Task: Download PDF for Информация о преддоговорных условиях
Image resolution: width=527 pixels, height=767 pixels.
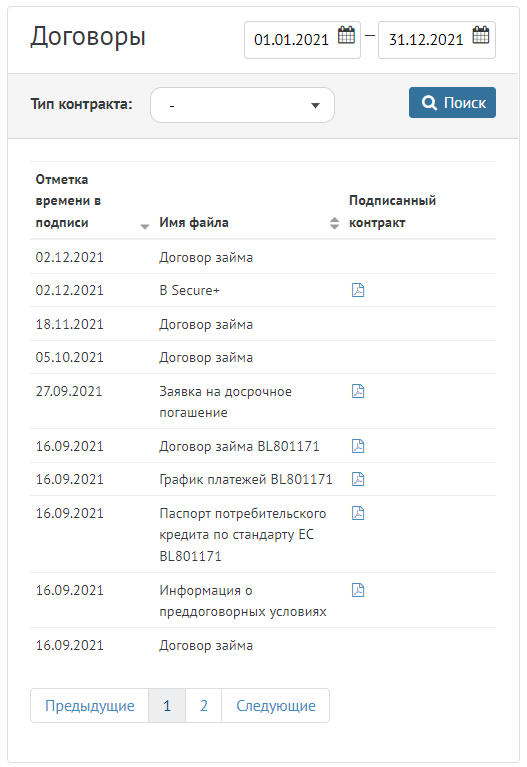Action: [x=358, y=590]
